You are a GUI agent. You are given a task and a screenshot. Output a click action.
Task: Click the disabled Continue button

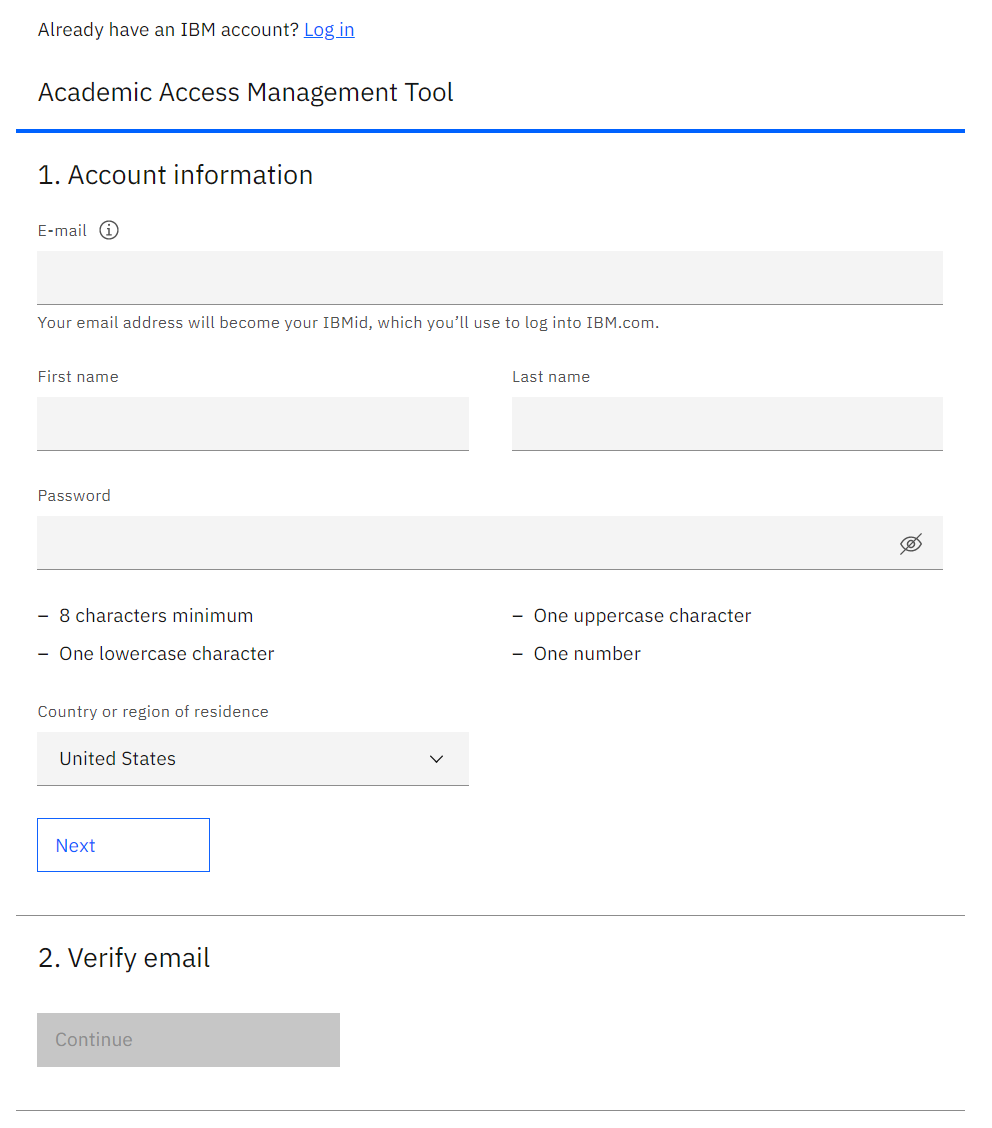(x=188, y=1040)
